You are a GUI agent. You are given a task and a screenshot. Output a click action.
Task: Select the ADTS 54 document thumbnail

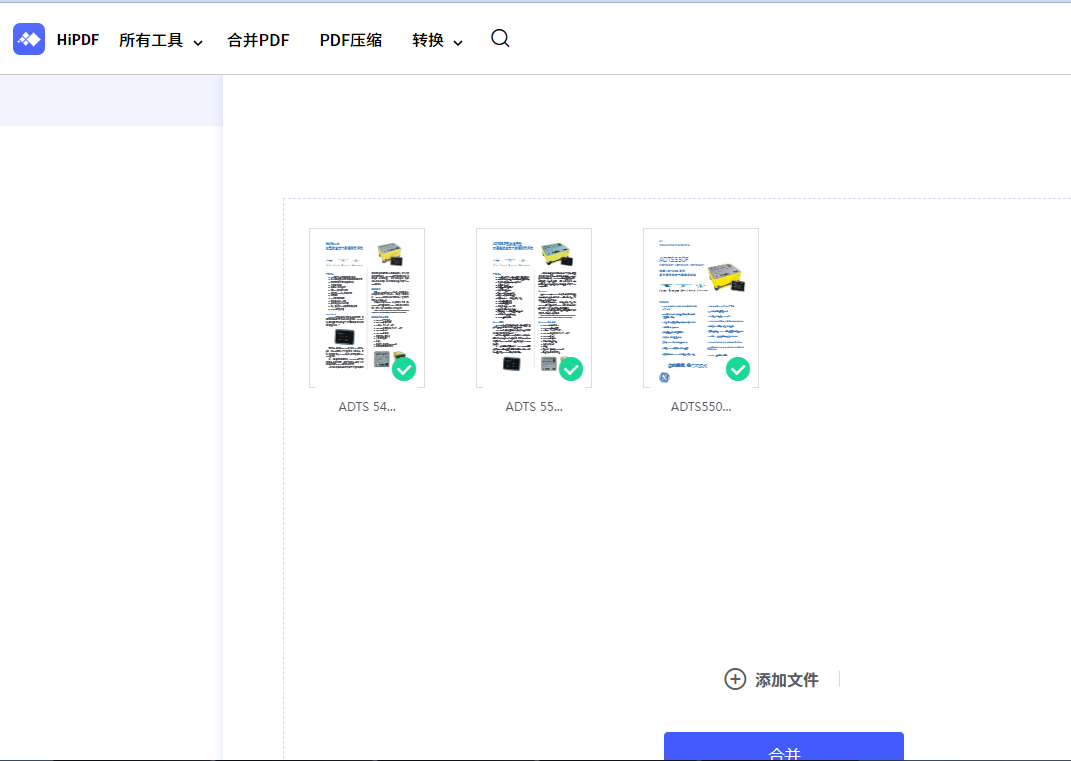[366, 306]
